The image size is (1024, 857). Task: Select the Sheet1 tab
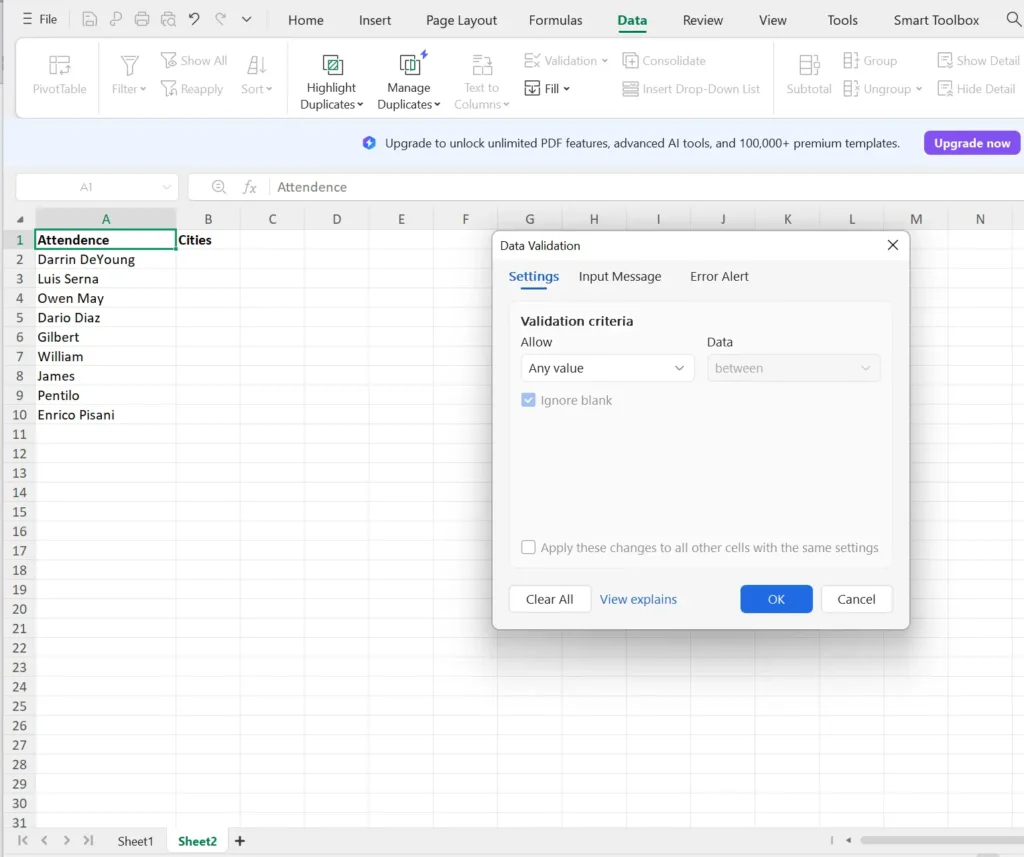(136, 841)
